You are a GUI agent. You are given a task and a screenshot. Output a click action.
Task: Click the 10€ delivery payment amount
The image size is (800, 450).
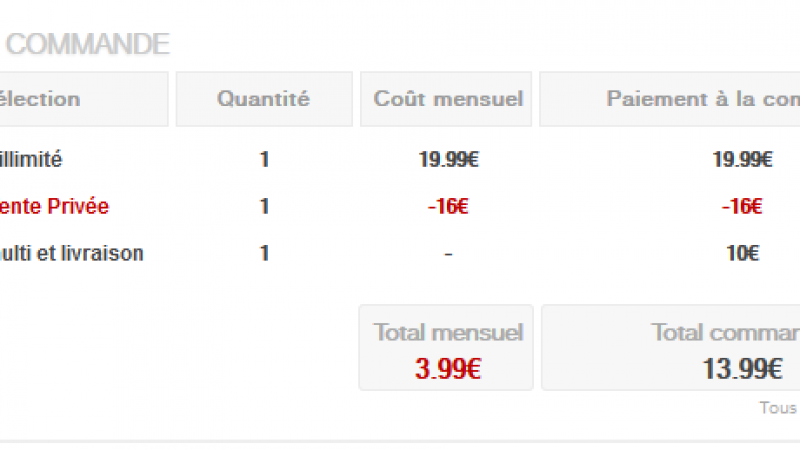(741, 254)
